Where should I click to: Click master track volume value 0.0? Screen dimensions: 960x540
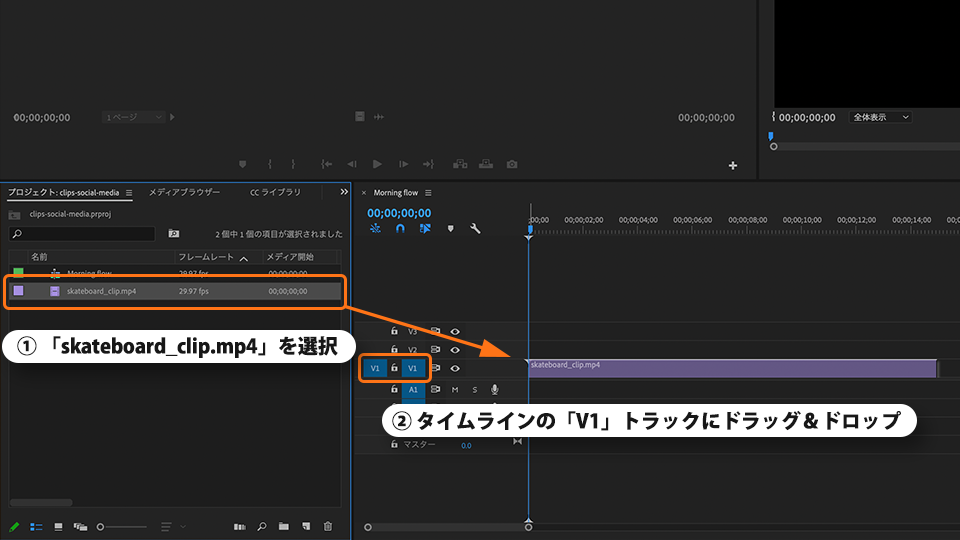[x=466, y=446]
